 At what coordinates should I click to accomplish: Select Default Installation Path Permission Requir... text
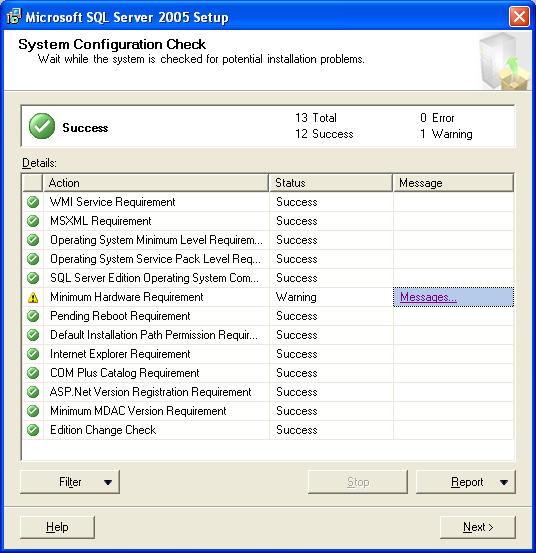[x=154, y=335]
